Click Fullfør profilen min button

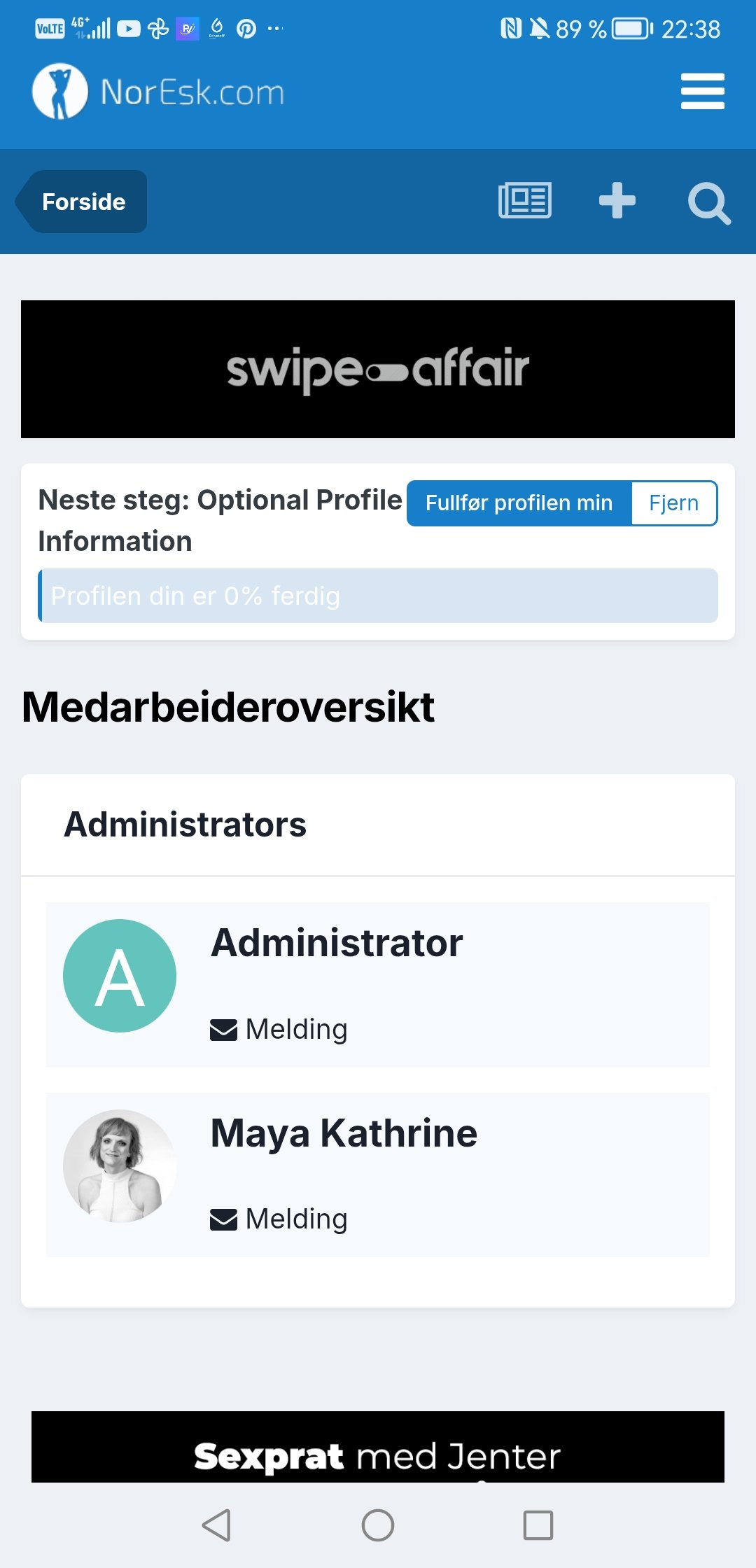click(519, 503)
